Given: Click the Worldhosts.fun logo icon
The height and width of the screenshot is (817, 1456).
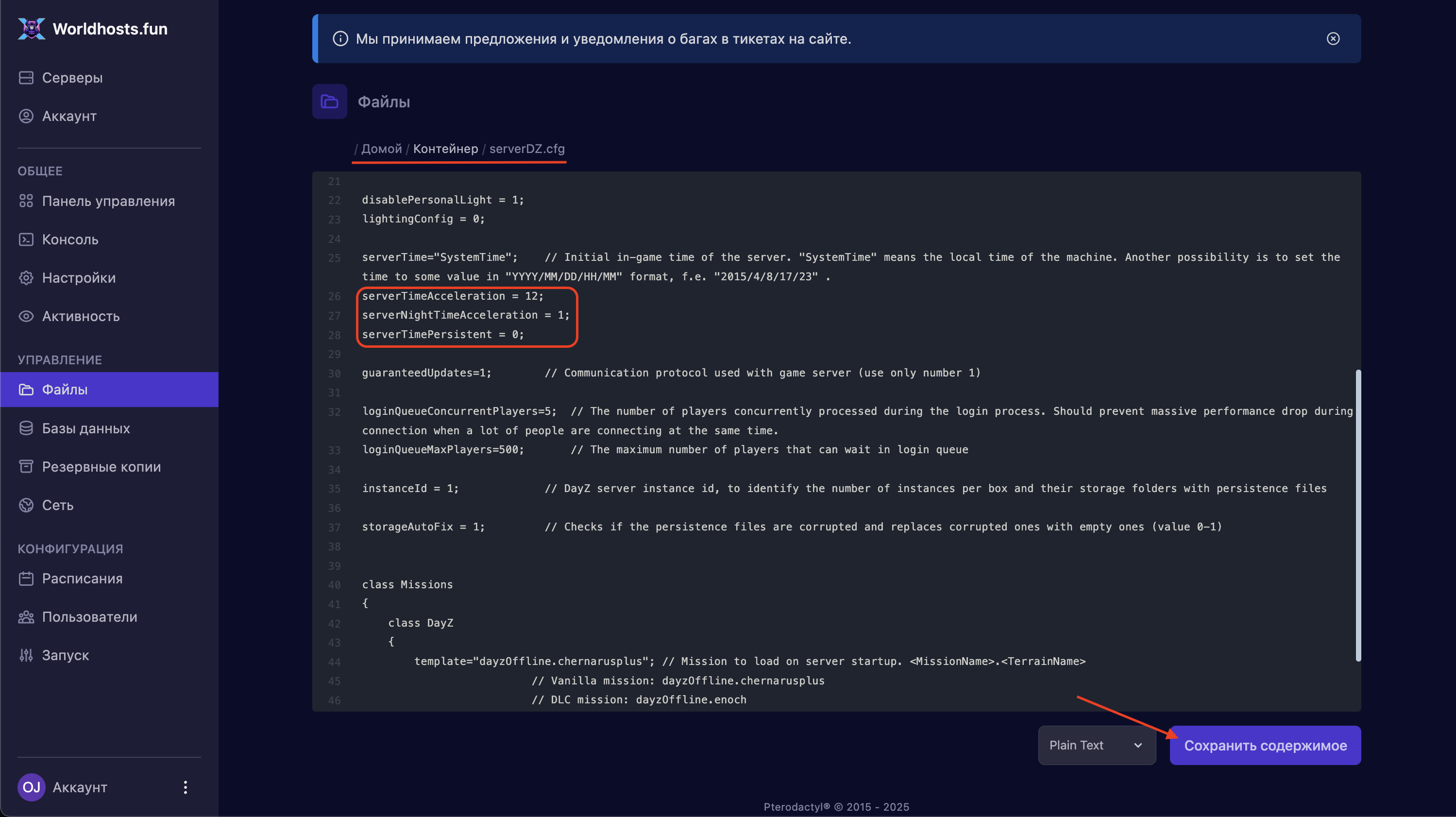Looking at the screenshot, I should pyautogui.click(x=31, y=29).
